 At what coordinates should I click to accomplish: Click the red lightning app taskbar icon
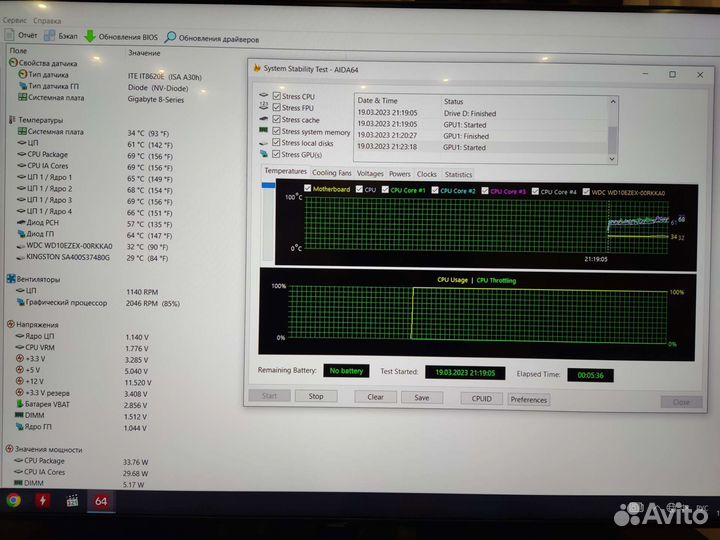pos(43,500)
